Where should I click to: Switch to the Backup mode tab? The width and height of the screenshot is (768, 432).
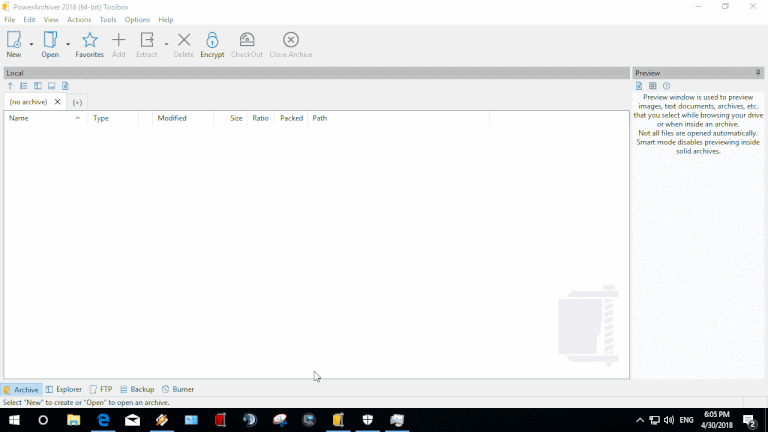pos(137,389)
